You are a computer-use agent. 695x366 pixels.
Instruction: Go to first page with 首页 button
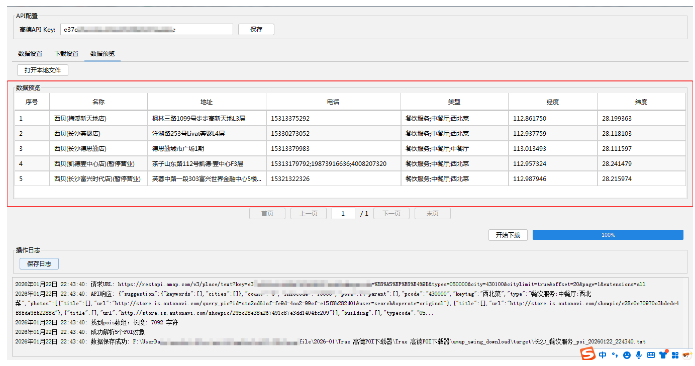coord(267,214)
